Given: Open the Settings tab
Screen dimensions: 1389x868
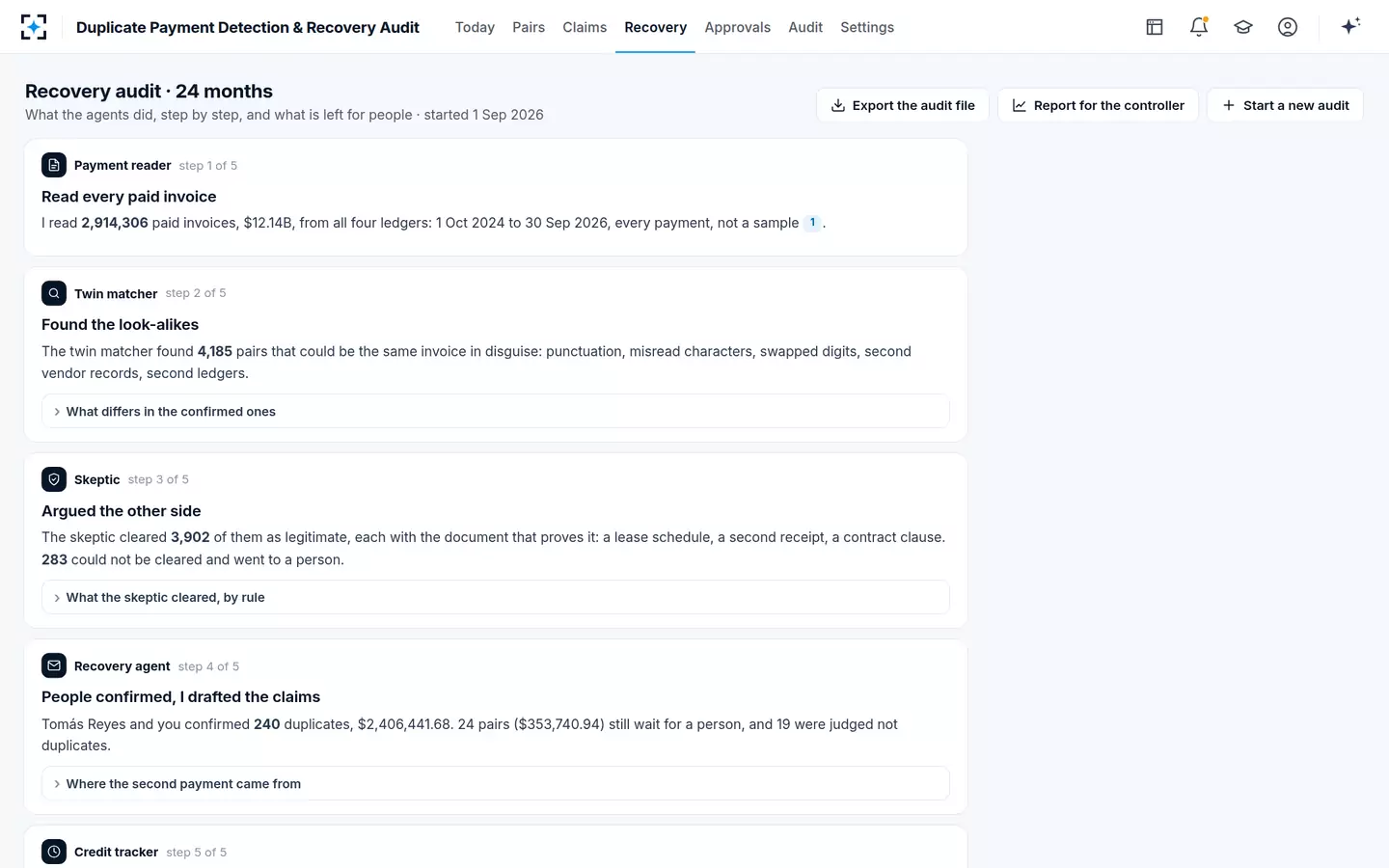Looking at the screenshot, I should click(867, 27).
